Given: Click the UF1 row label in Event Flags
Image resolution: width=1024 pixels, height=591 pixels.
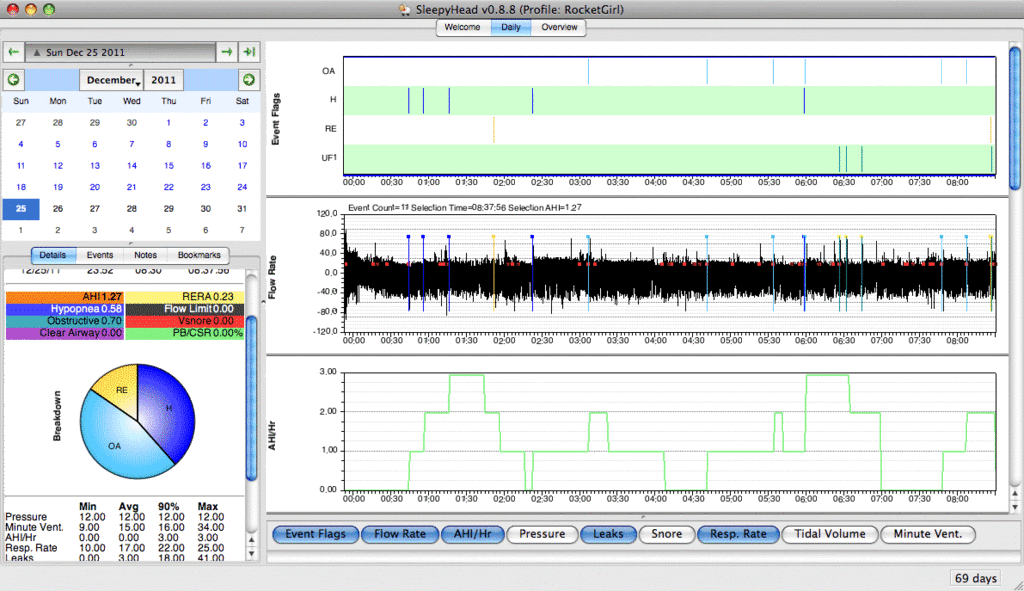Looking at the screenshot, I should coord(329,157).
